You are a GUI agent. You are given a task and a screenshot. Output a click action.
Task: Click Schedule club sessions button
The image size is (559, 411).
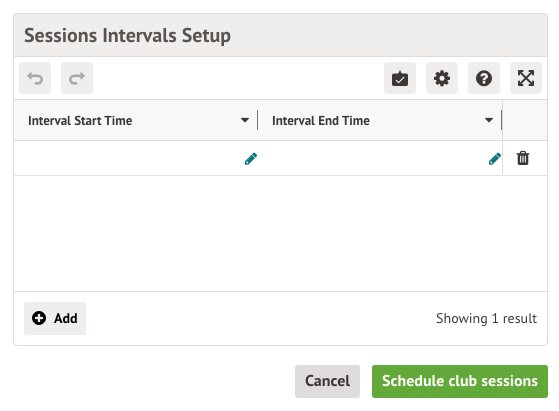[x=460, y=381]
